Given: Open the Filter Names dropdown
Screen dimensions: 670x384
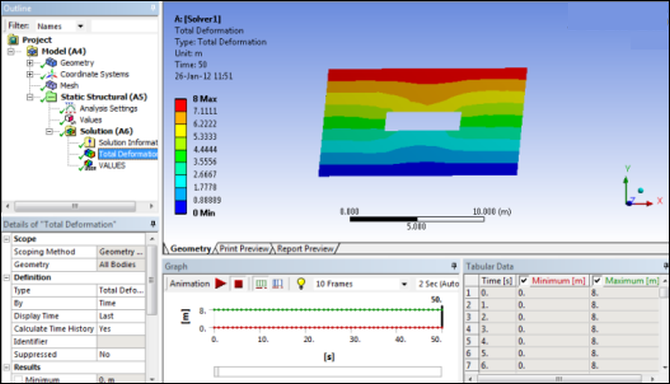Looking at the screenshot, I should point(80,26).
